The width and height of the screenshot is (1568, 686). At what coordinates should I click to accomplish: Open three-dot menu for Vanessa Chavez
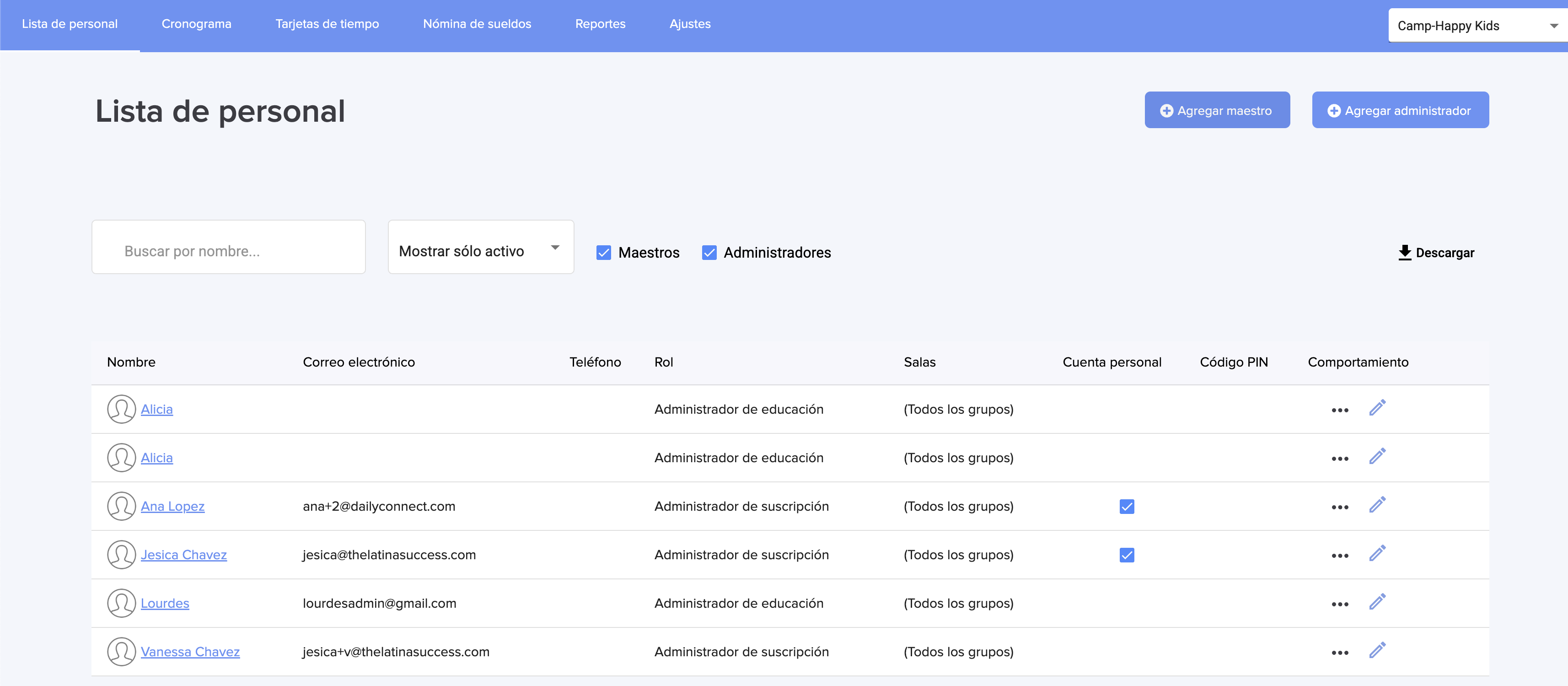click(x=1339, y=653)
